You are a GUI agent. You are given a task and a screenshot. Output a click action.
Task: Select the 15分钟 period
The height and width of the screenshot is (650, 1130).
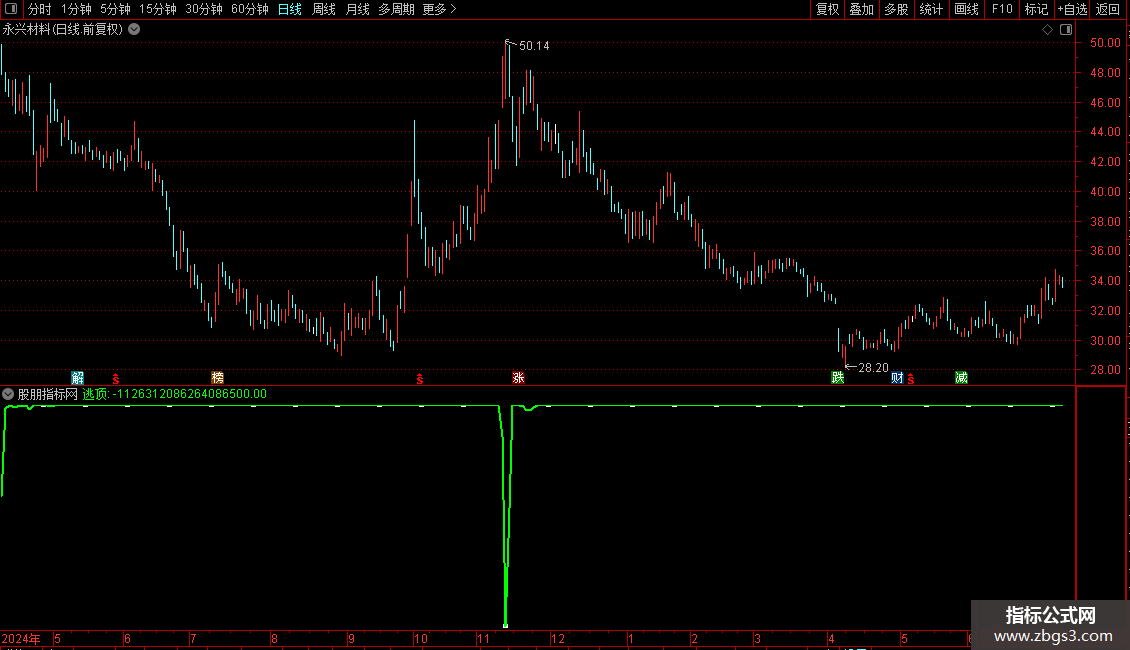point(158,9)
